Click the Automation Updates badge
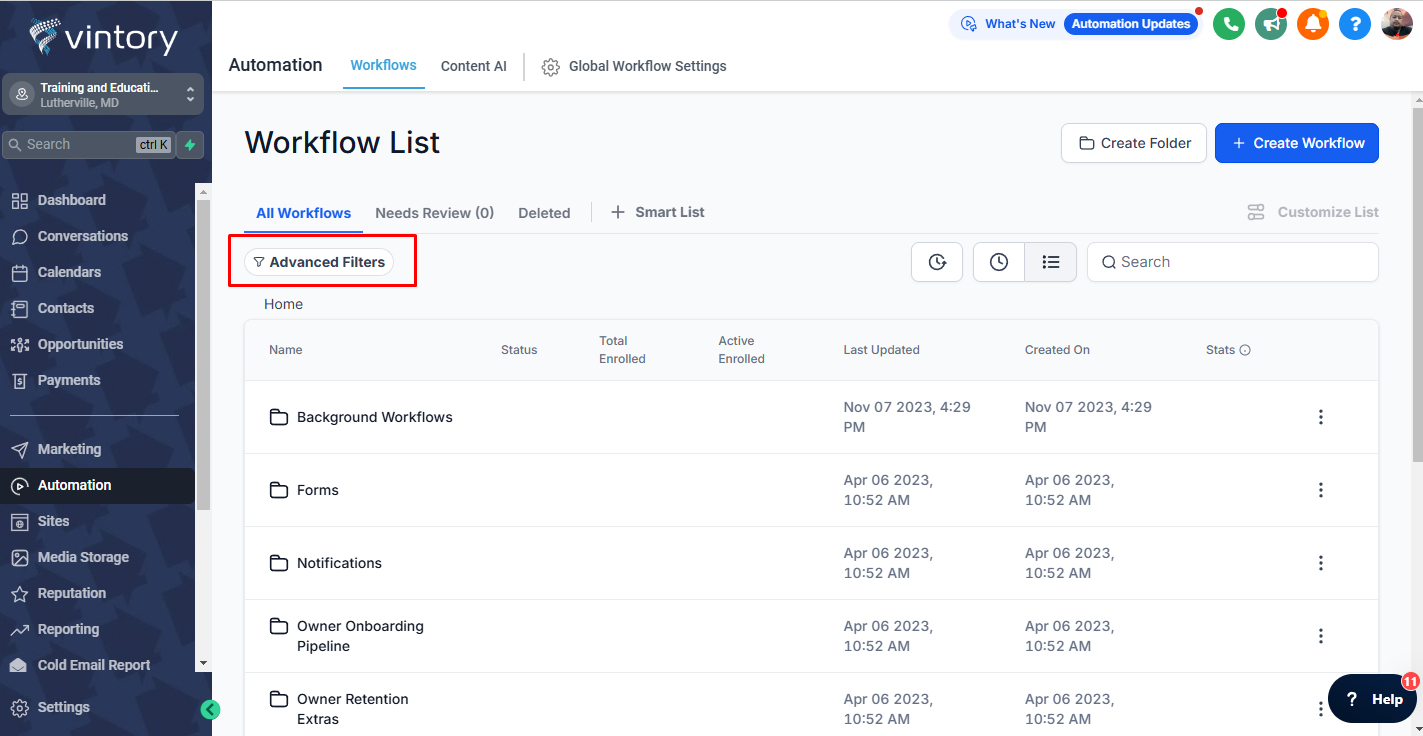This screenshot has height=736, width=1423. tap(1131, 24)
